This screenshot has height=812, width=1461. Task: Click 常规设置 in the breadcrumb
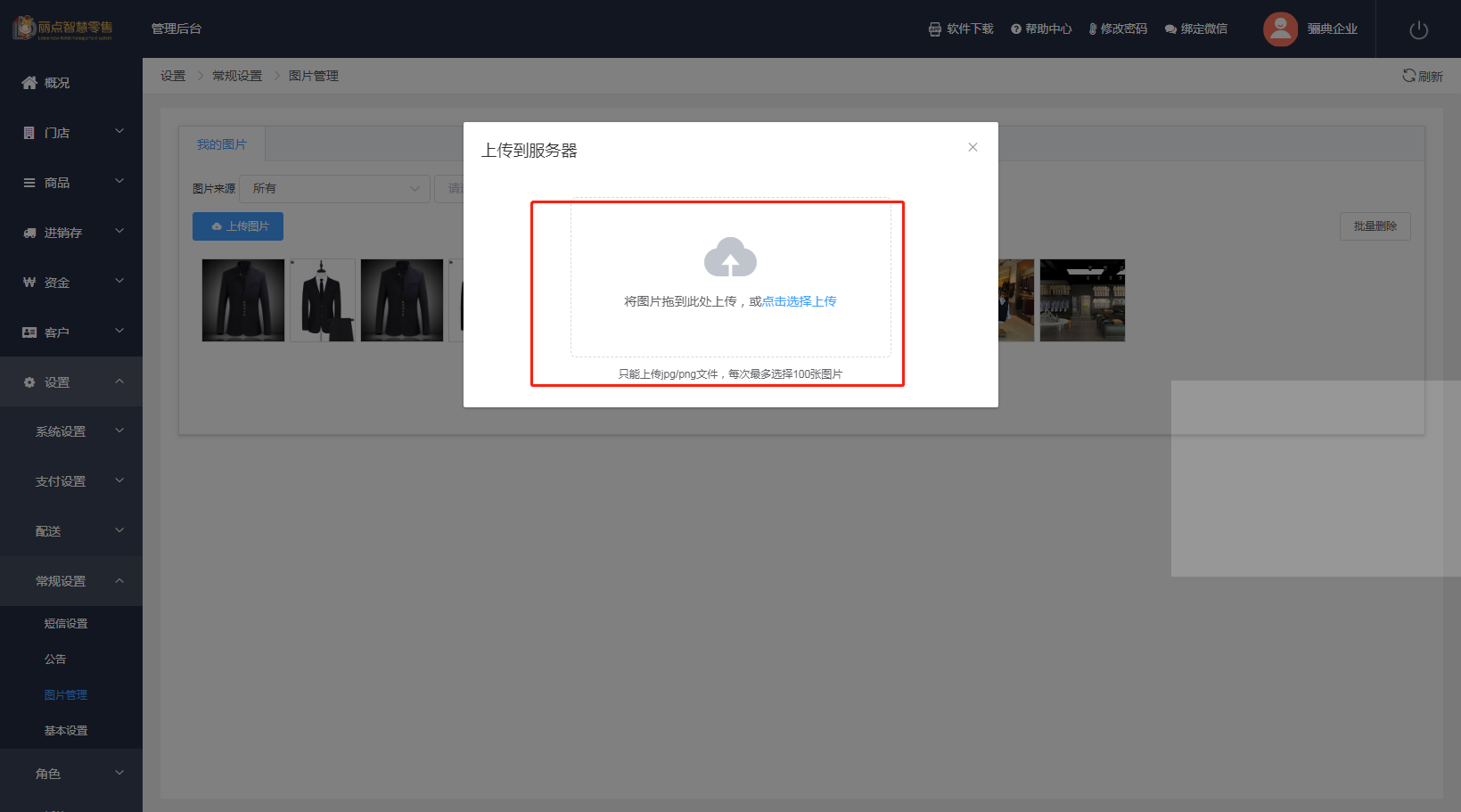(237, 76)
